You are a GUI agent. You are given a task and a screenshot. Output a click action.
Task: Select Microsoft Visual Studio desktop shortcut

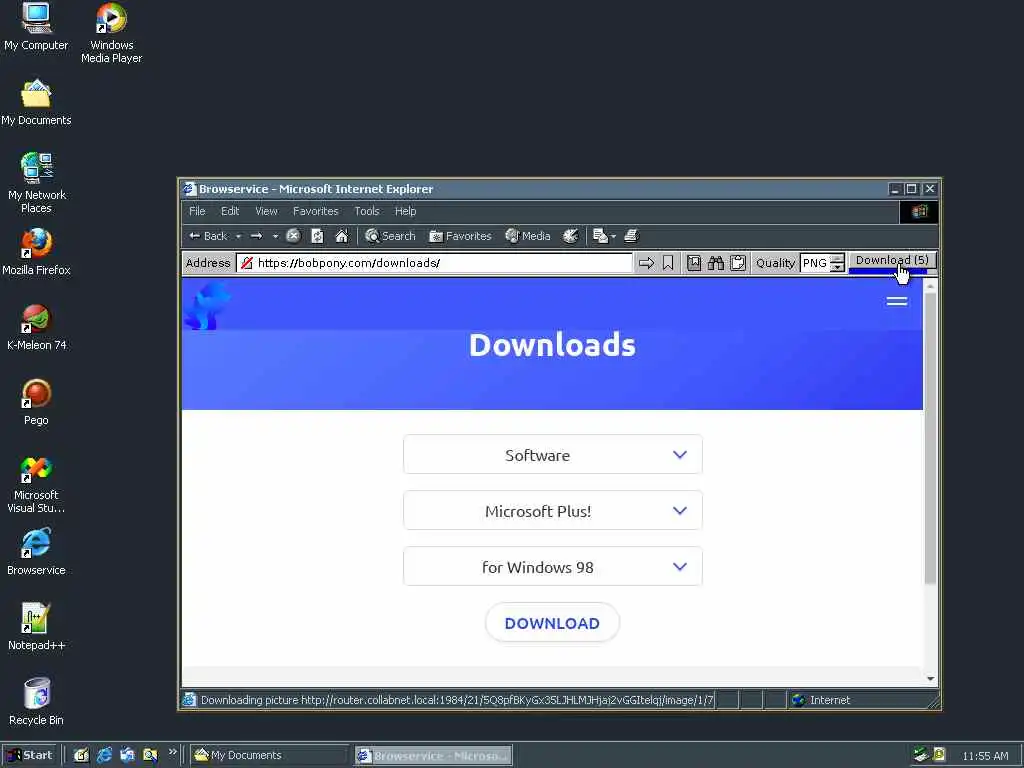(x=36, y=484)
